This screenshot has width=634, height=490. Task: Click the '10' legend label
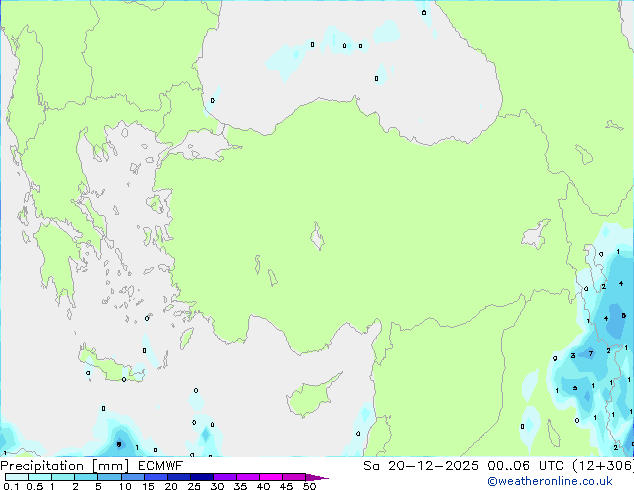coord(125,486)
